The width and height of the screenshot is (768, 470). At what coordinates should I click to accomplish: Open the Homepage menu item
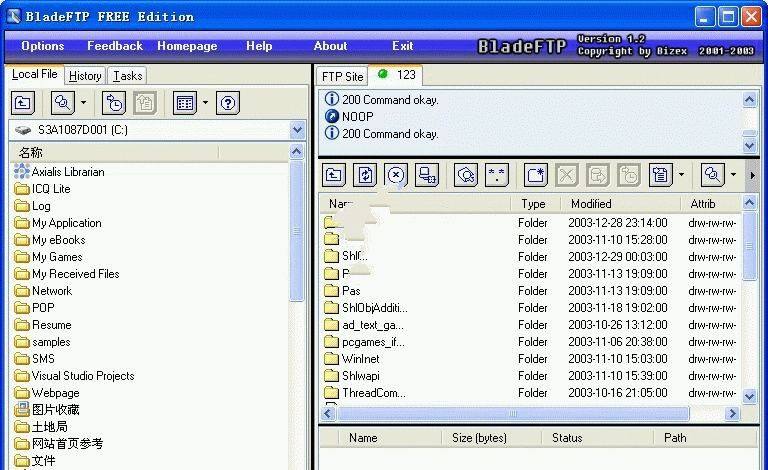pos(187,46)
